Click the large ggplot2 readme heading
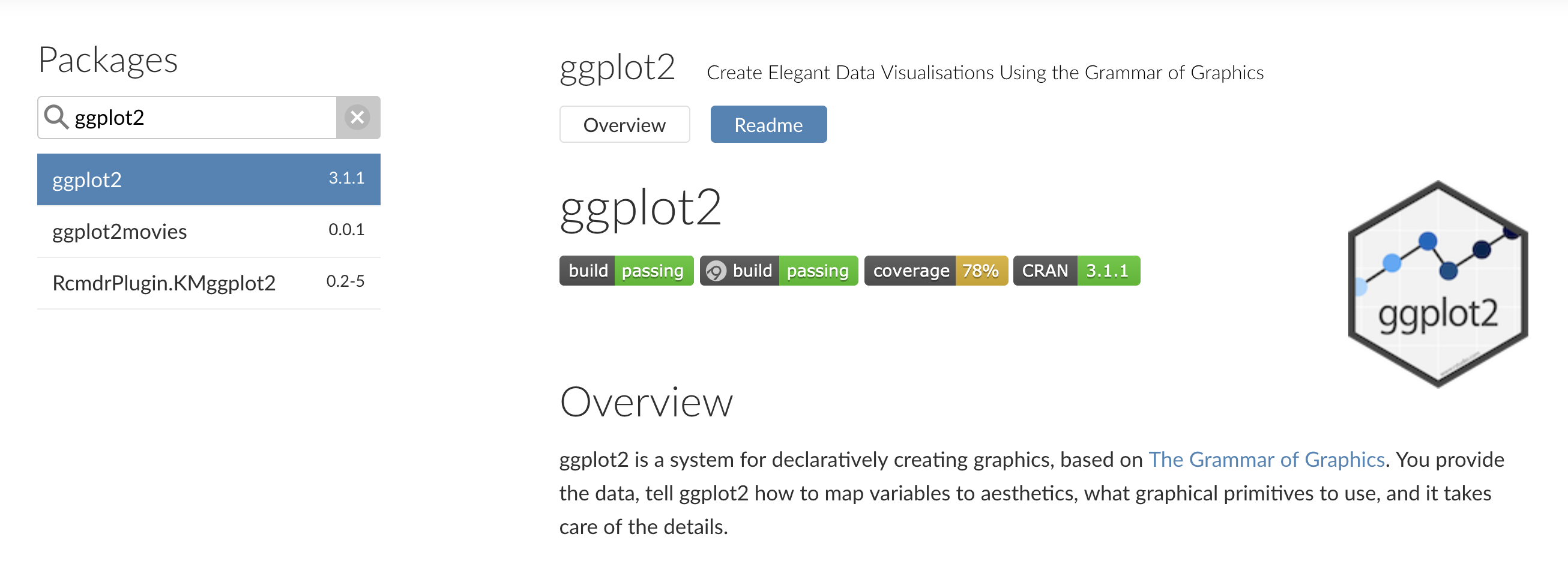 point(640,208)
